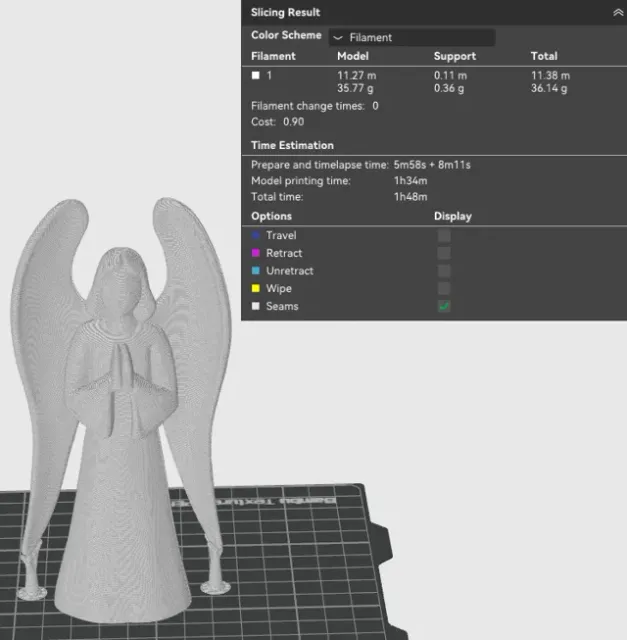Viewport: 627px width, 640px height.
Task: Click the Slicing Result header title
Action: click(x=285, y=12)
